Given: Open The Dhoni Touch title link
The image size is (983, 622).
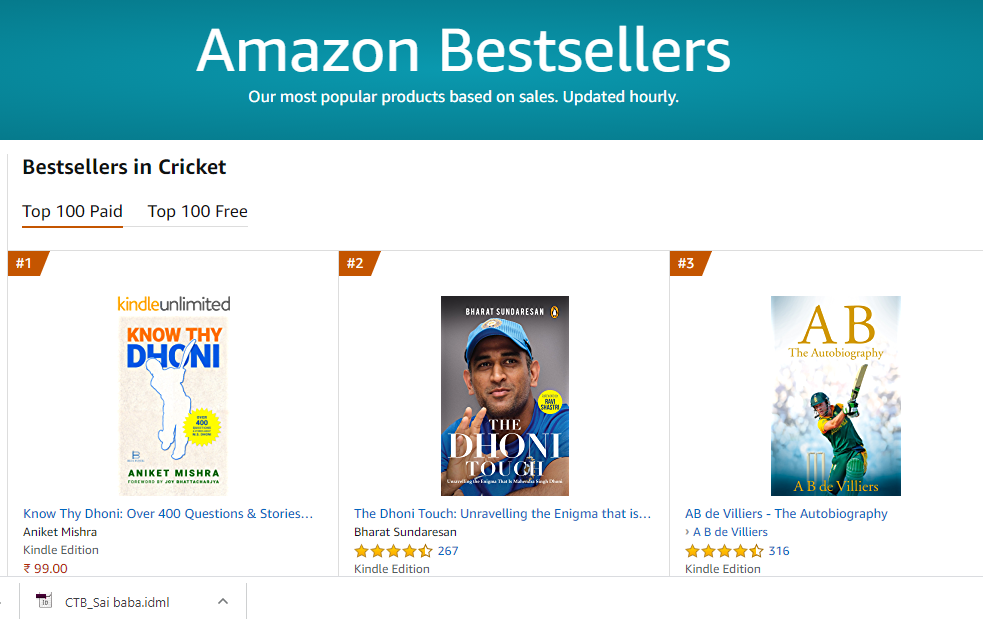Looking at the screenshot, I should coord(503,513).
